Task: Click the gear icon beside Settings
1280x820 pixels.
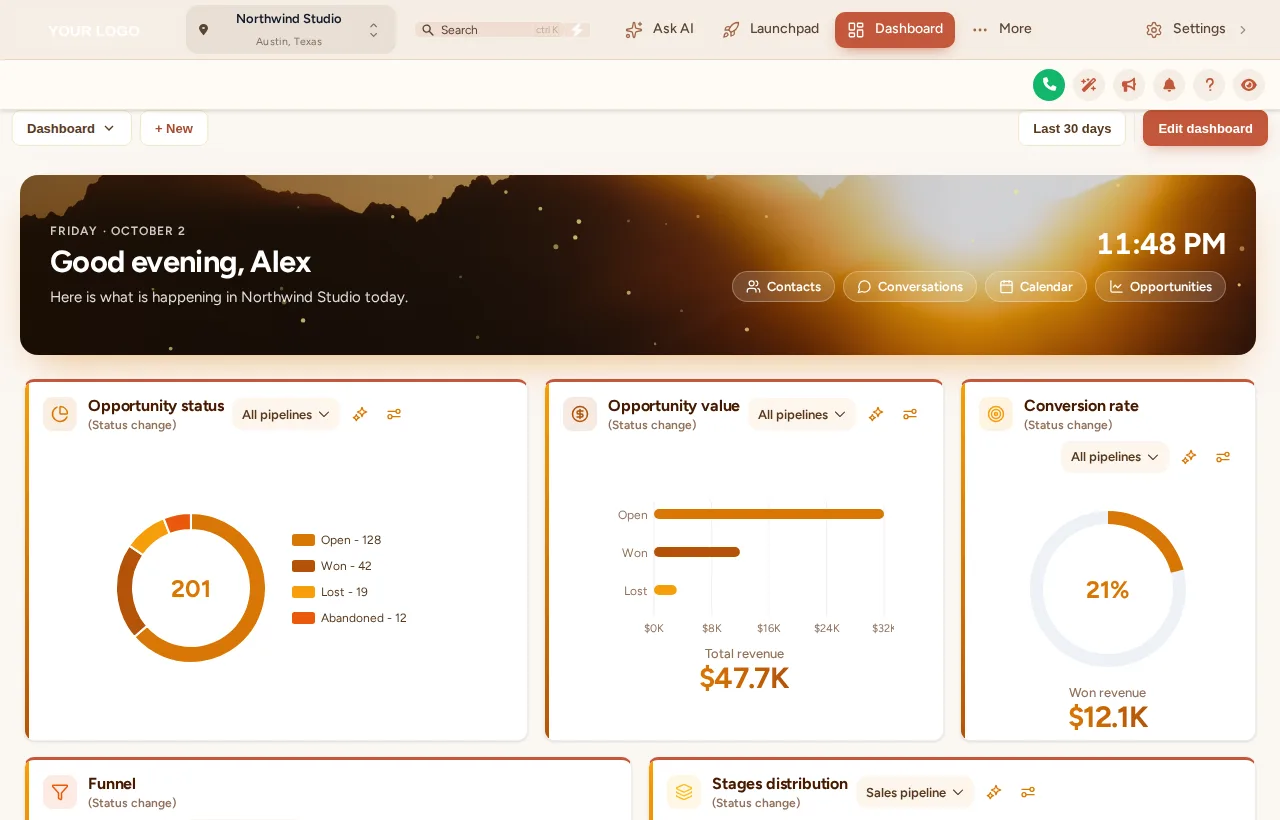Action: click(x=1154, y=30)
